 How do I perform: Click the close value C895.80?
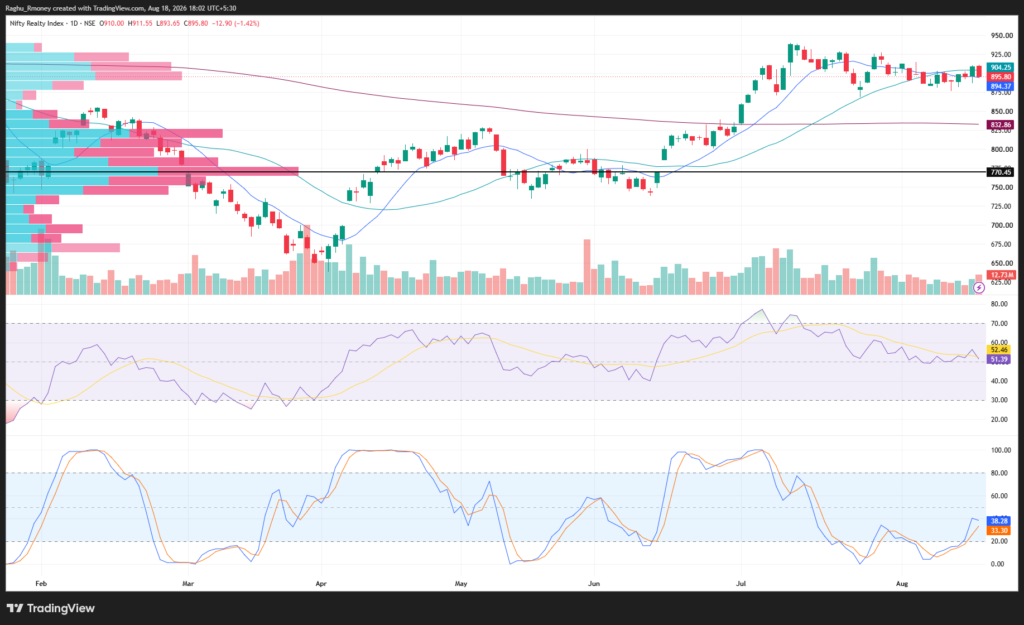click(196, 24)
